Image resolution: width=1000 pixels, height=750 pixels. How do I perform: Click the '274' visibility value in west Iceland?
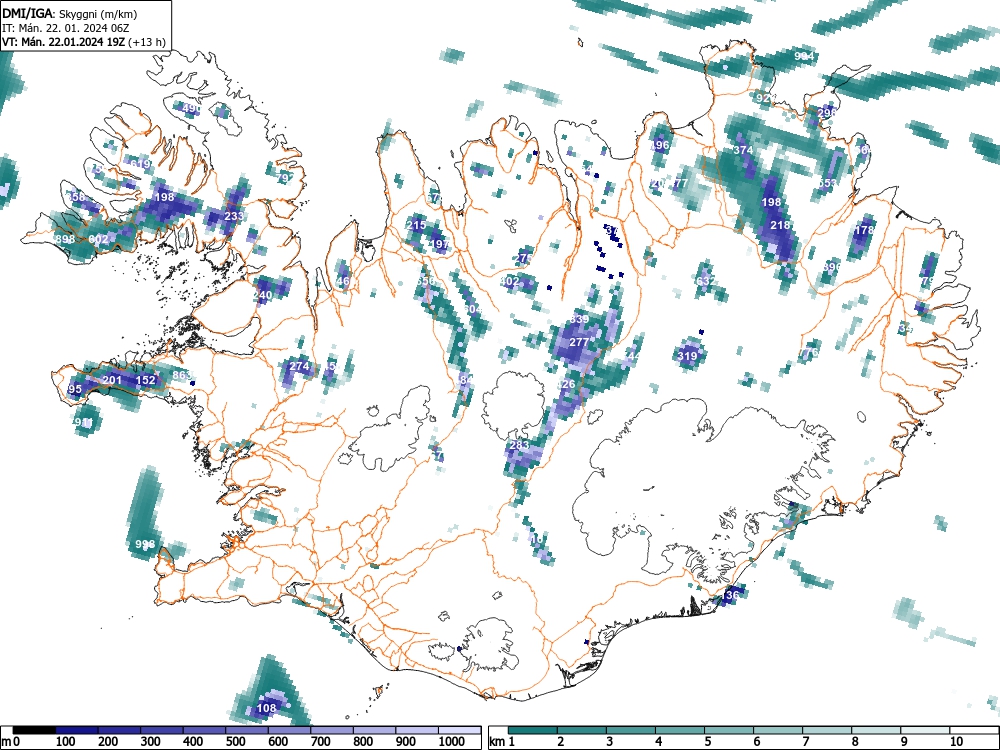pyautogui.click(x=299, y=366)
